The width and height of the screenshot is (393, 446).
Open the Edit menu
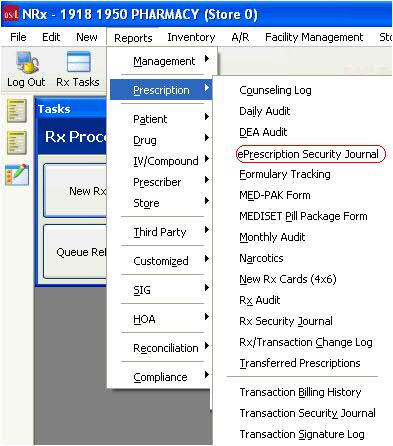51,37
